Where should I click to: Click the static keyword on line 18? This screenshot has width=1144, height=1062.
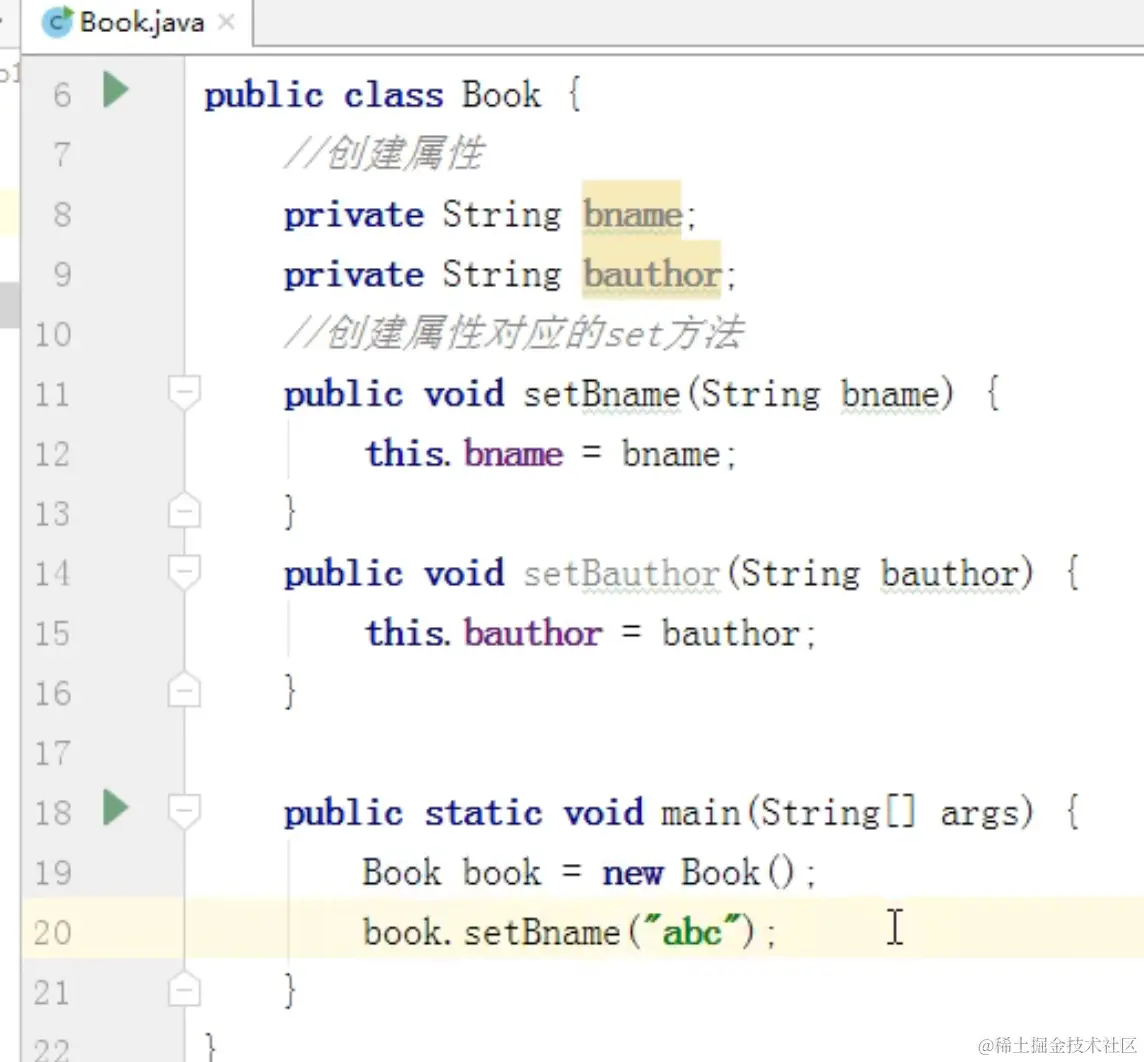pos(484,813)
